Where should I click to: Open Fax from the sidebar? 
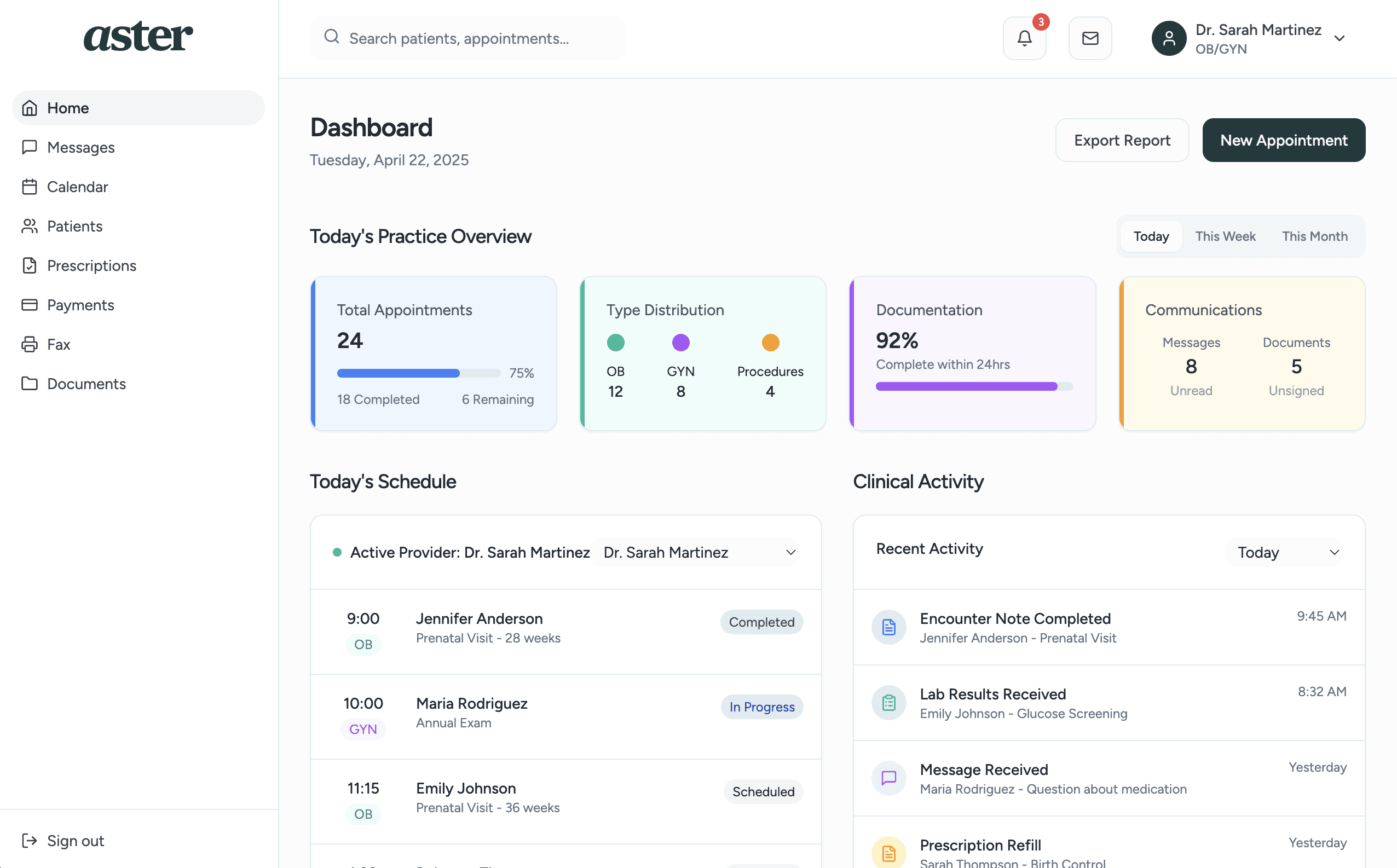(58, 344)
